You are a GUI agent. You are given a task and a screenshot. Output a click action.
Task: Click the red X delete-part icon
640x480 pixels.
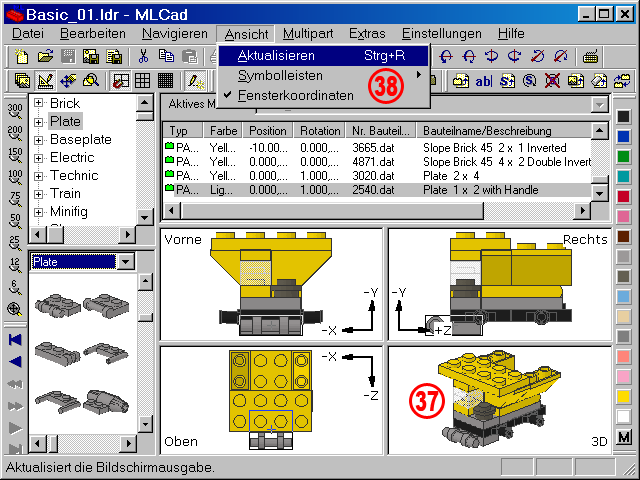552,81
